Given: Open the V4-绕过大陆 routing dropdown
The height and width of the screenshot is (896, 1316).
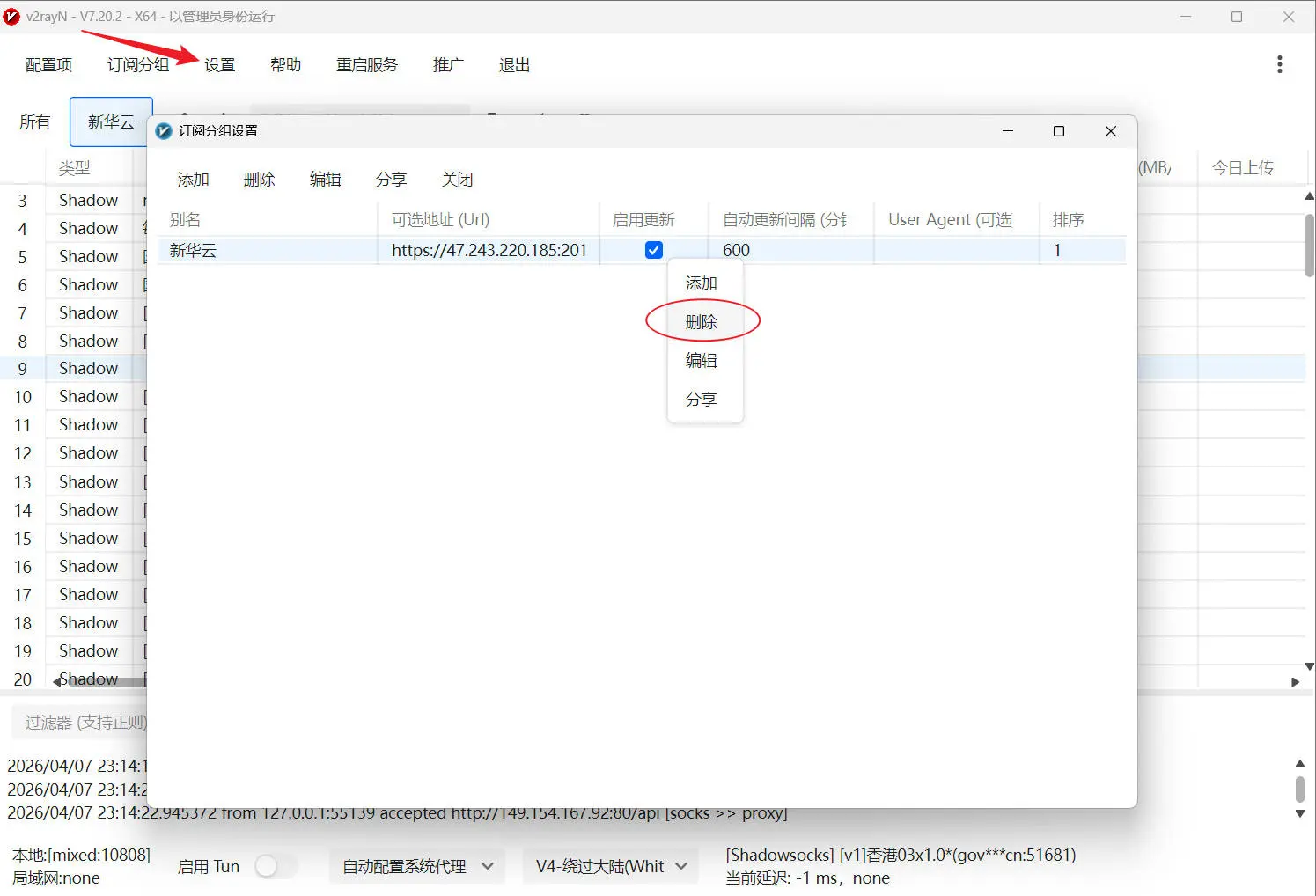Looking at the screenshot, I should [609, 865].
